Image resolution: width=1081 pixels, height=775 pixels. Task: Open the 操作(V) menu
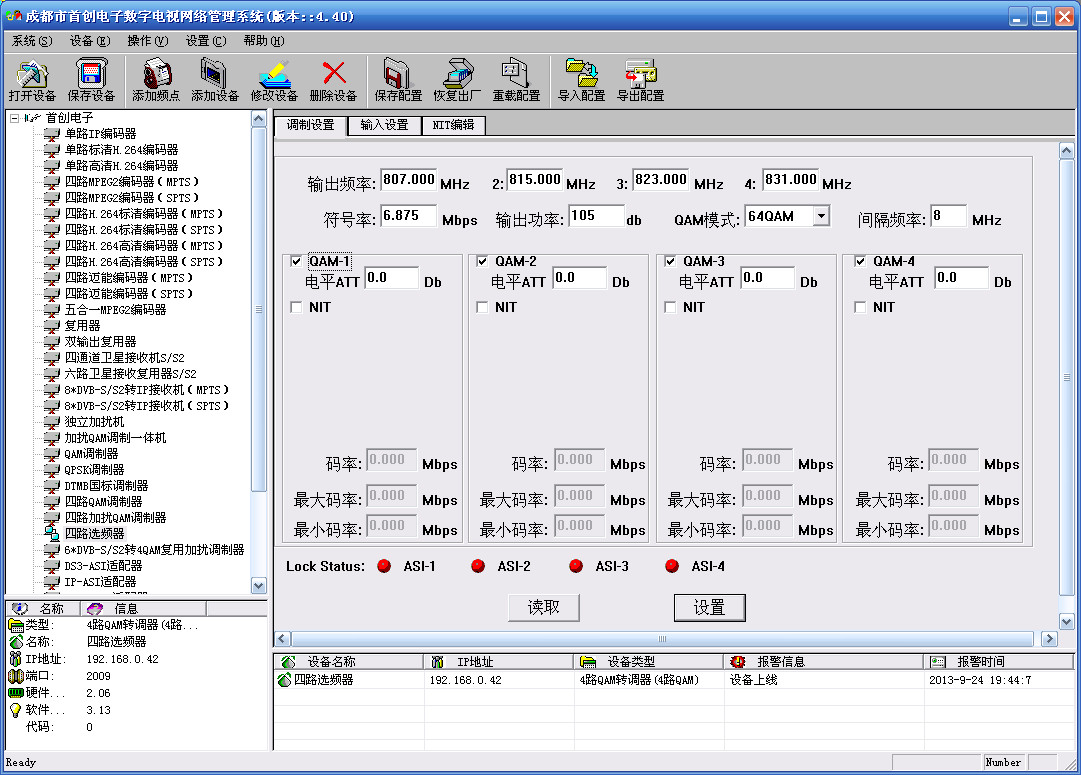(148, 41)
